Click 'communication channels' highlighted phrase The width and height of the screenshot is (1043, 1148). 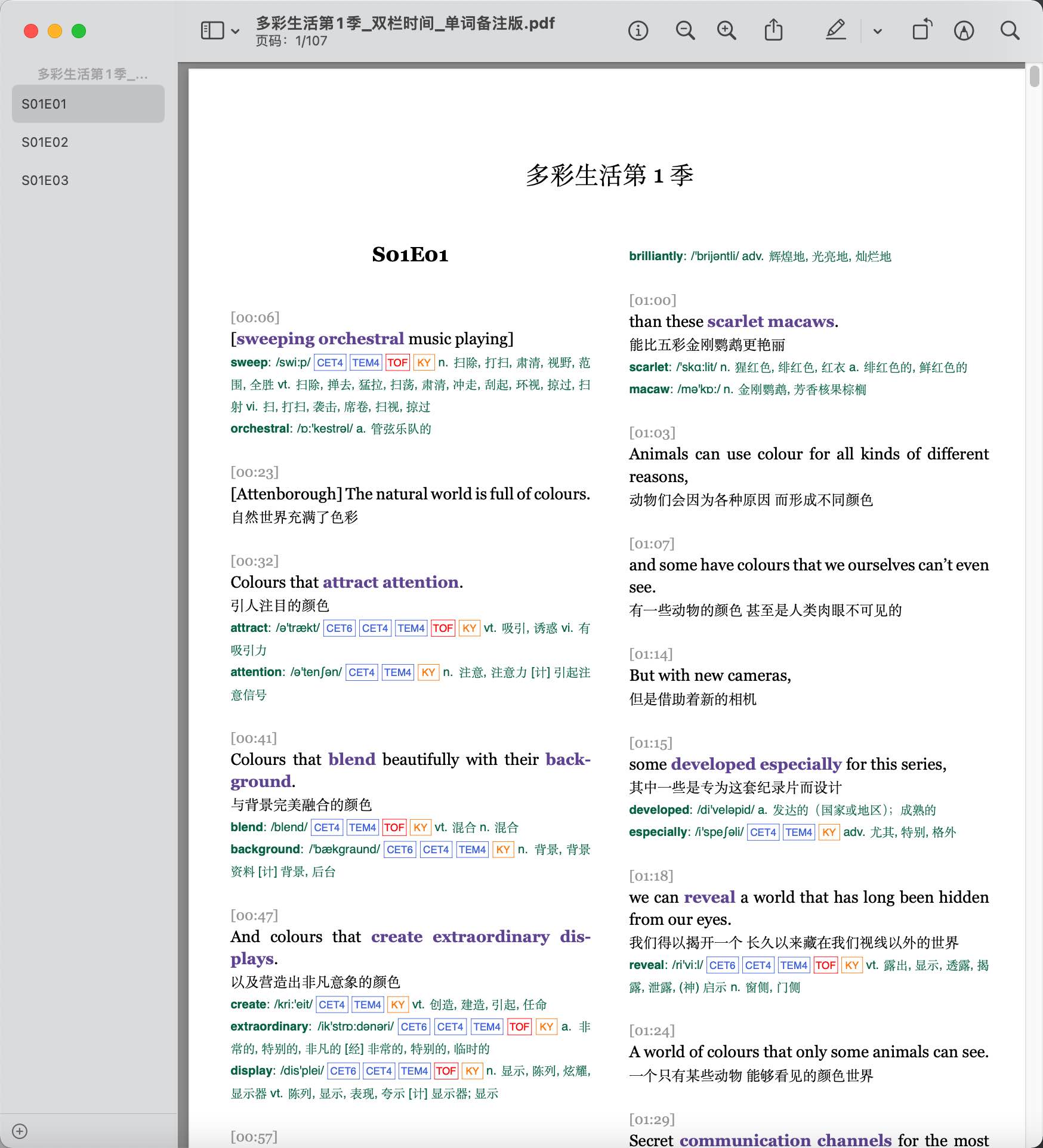786,1140
